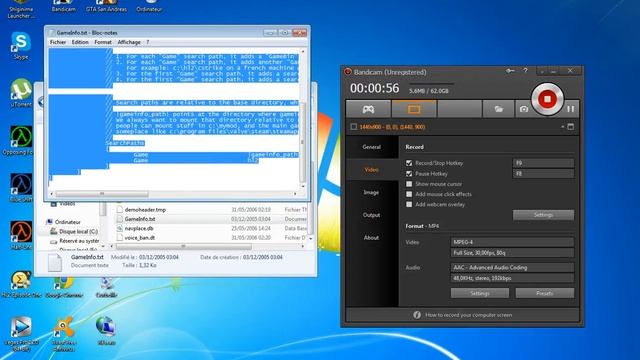This screenshot has height=360, width=640.
Task: Open Bandicam output folder icon
Action: (x=498, y=109)
